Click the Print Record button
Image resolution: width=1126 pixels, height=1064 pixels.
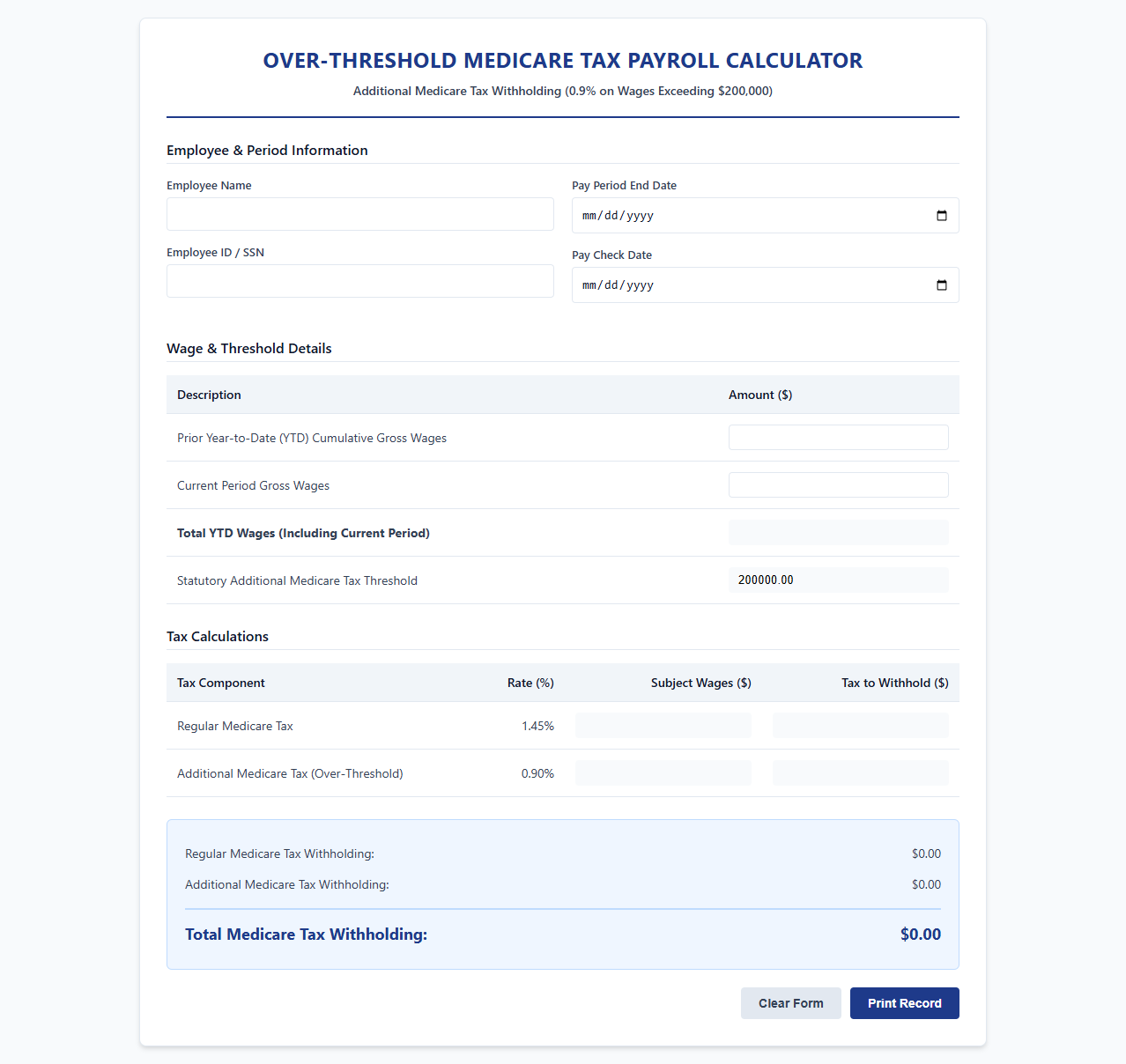(x=905, y=1003)
